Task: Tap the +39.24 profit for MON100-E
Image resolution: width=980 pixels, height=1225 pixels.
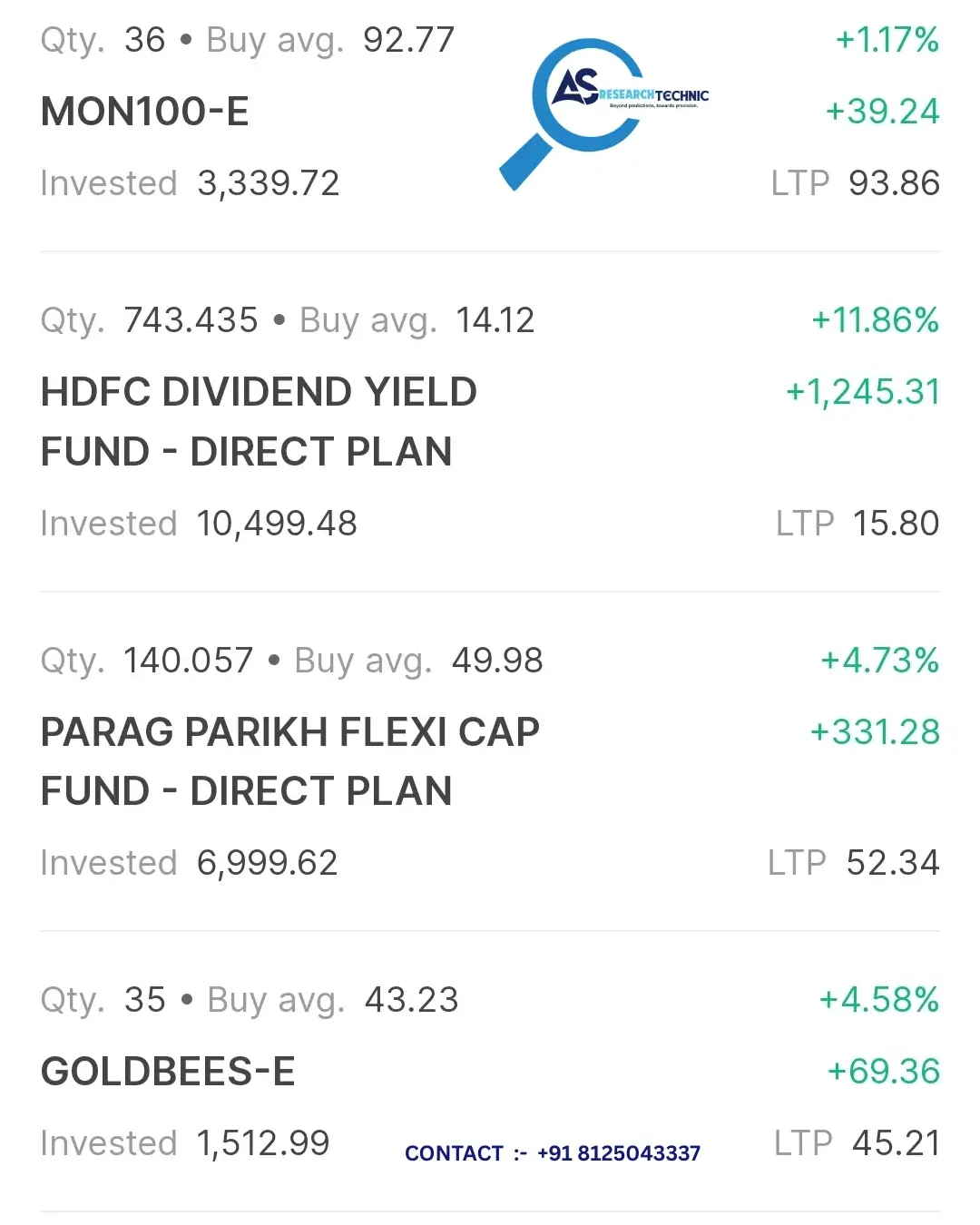Action: coord(882,112)
